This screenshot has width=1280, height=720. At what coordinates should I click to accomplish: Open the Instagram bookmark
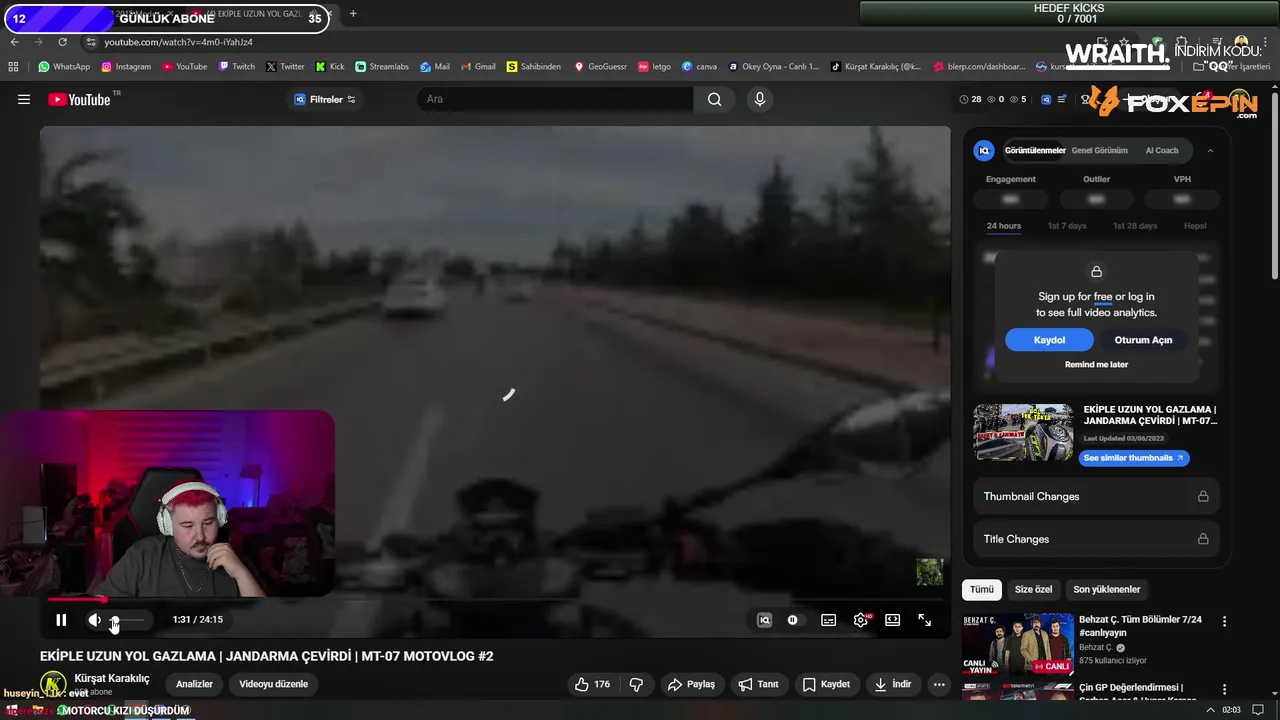pos(125,67)
